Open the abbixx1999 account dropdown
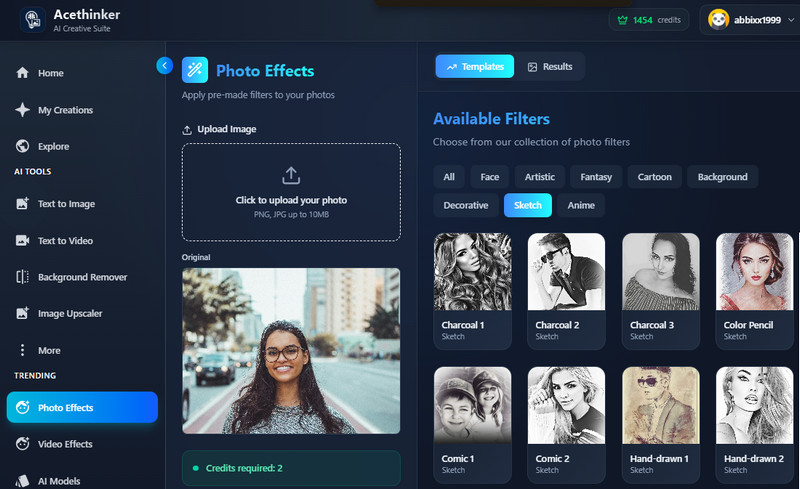The height and width of the screenshot is (489, 800). [x=749, y=20]
